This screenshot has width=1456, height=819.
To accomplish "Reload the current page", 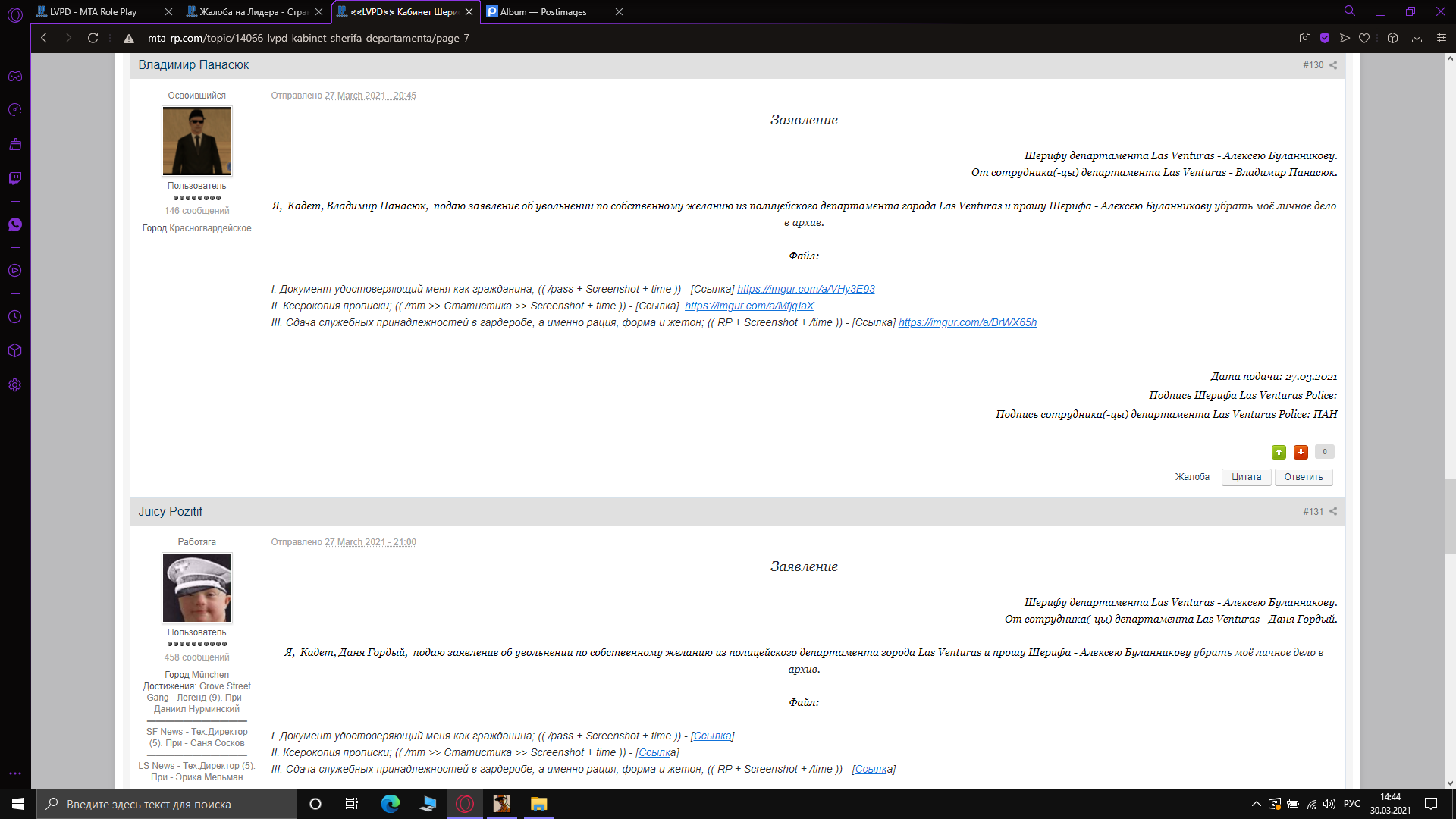I will (x=93, y=38).
